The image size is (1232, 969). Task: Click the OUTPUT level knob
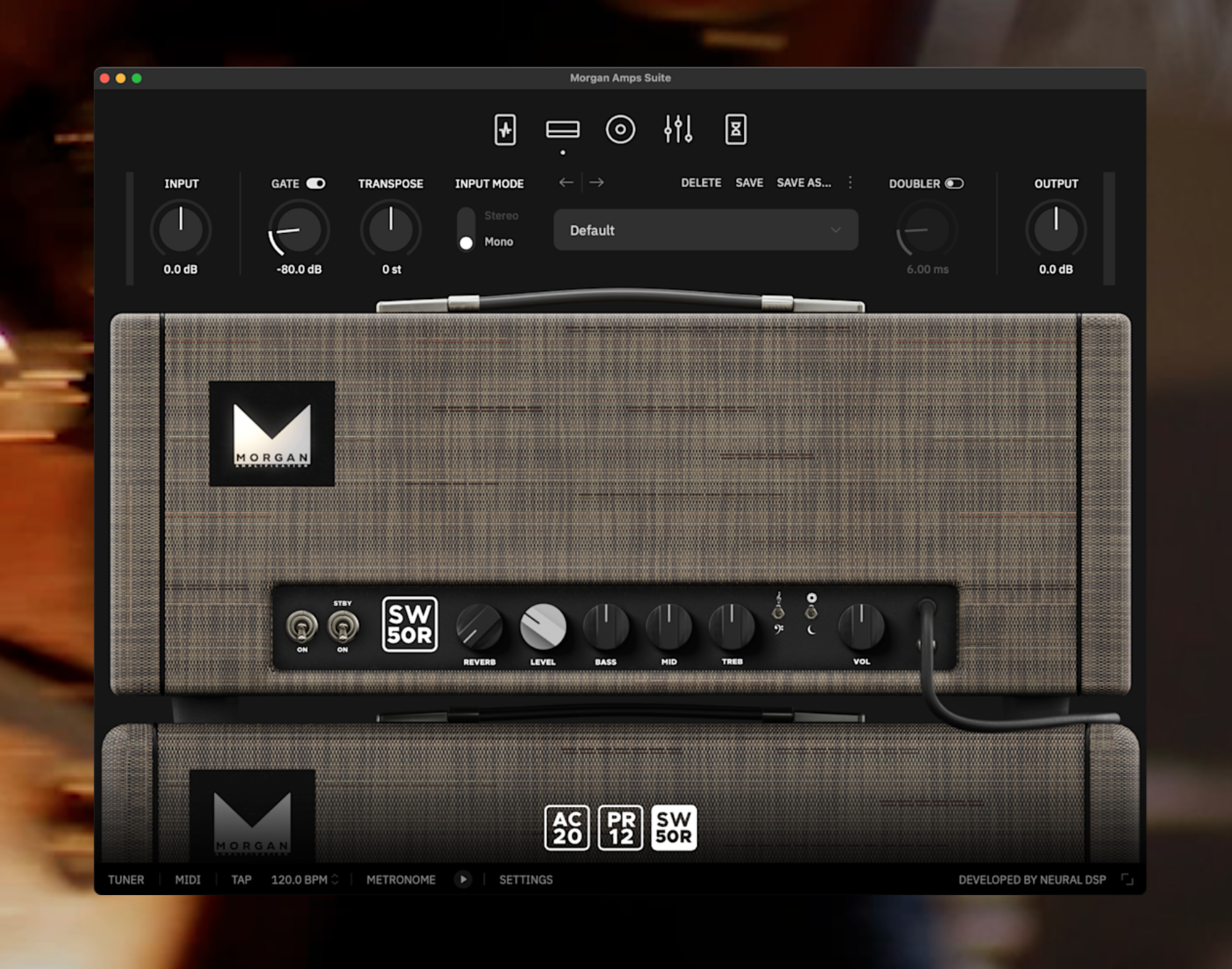[x=1056, y=229]
